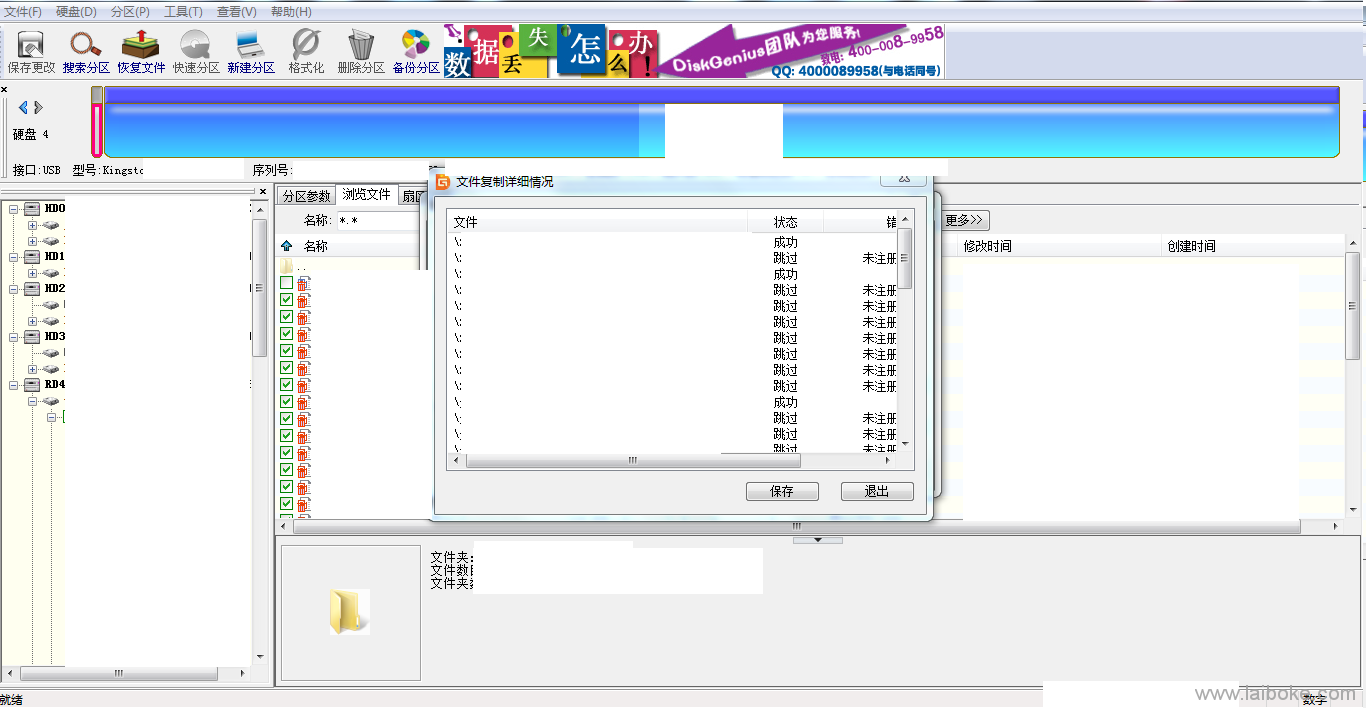Click the 快速分区 quick partition icon

(196, 52)
